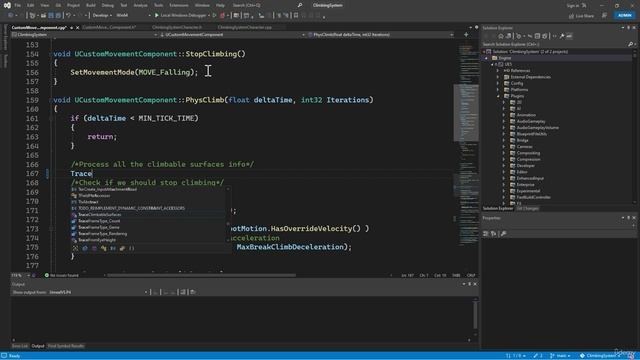Click the Undo icon in the toolbar
This screenshot has width=640, height=360.
point(69,16)
